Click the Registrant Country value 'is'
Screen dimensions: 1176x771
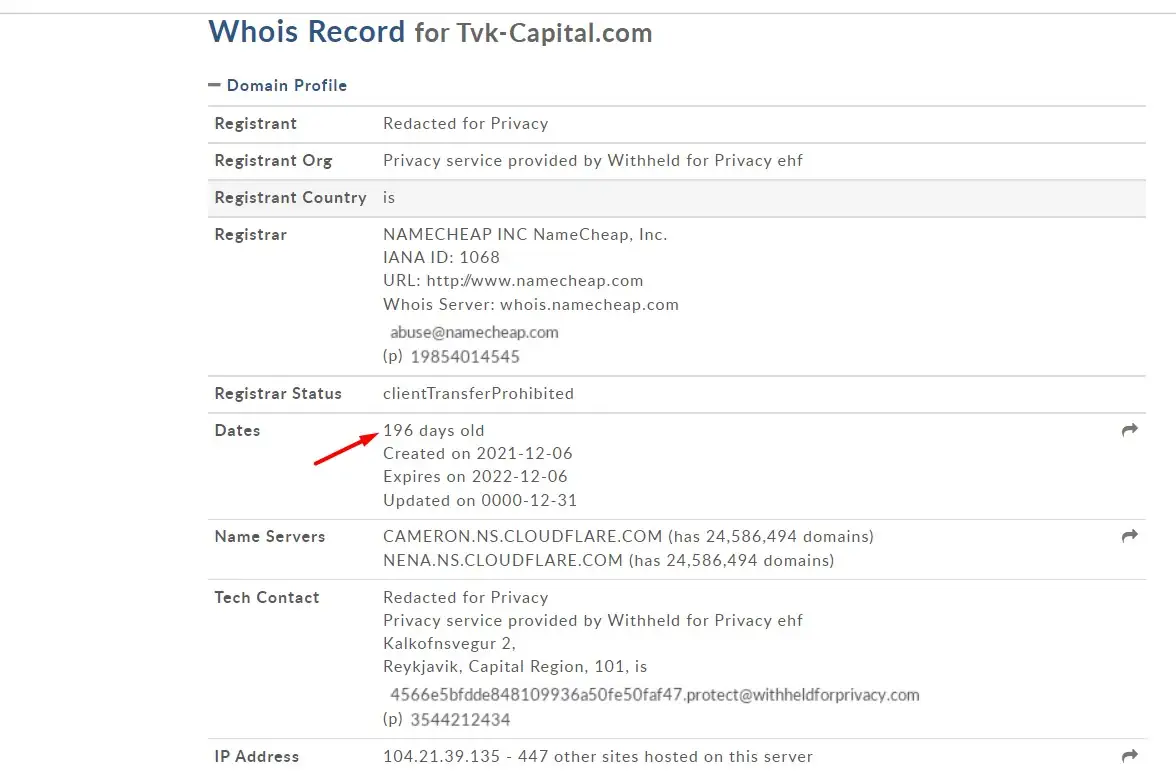[388, 197]
